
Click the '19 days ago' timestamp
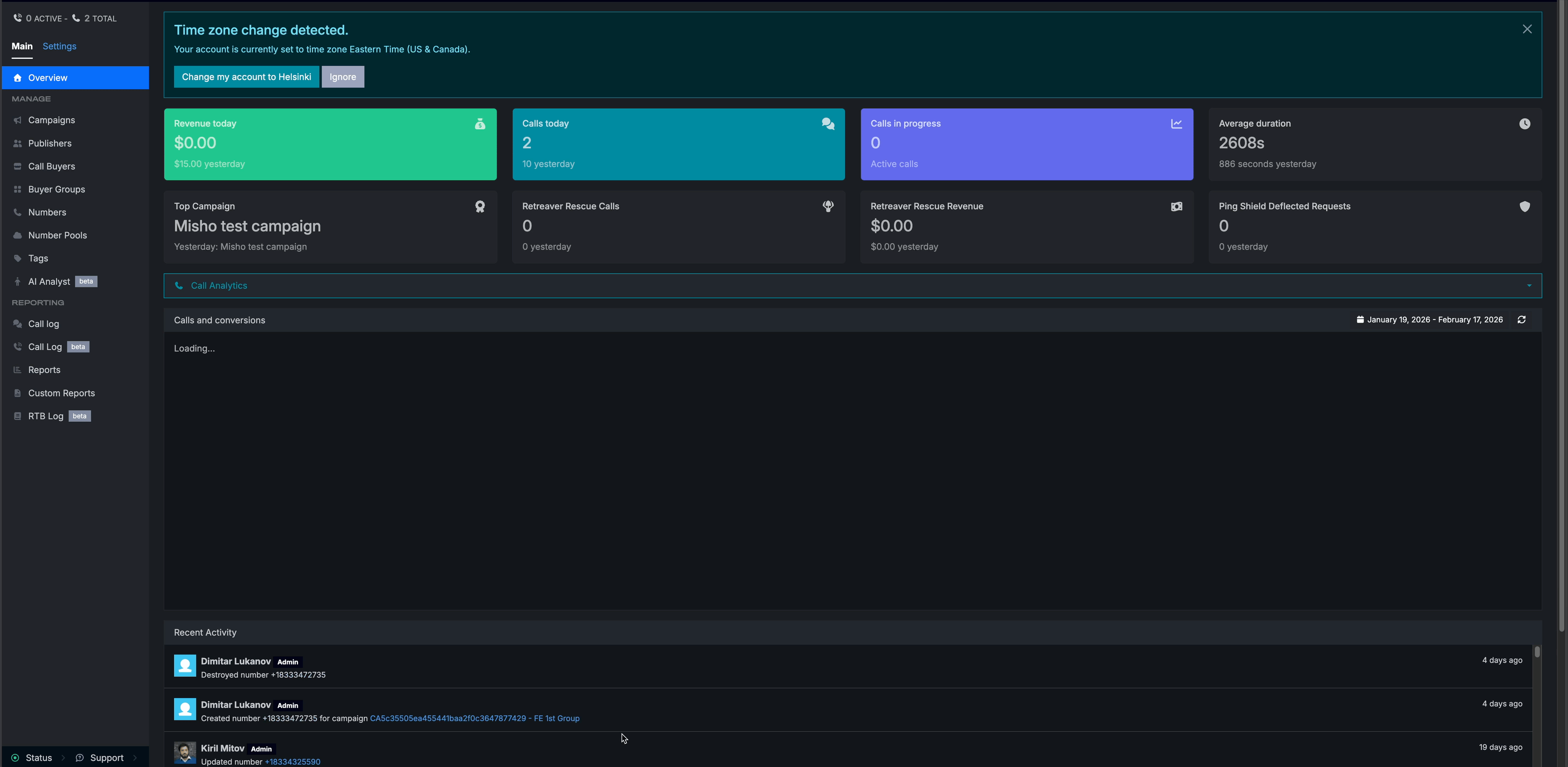(1501, 747)
